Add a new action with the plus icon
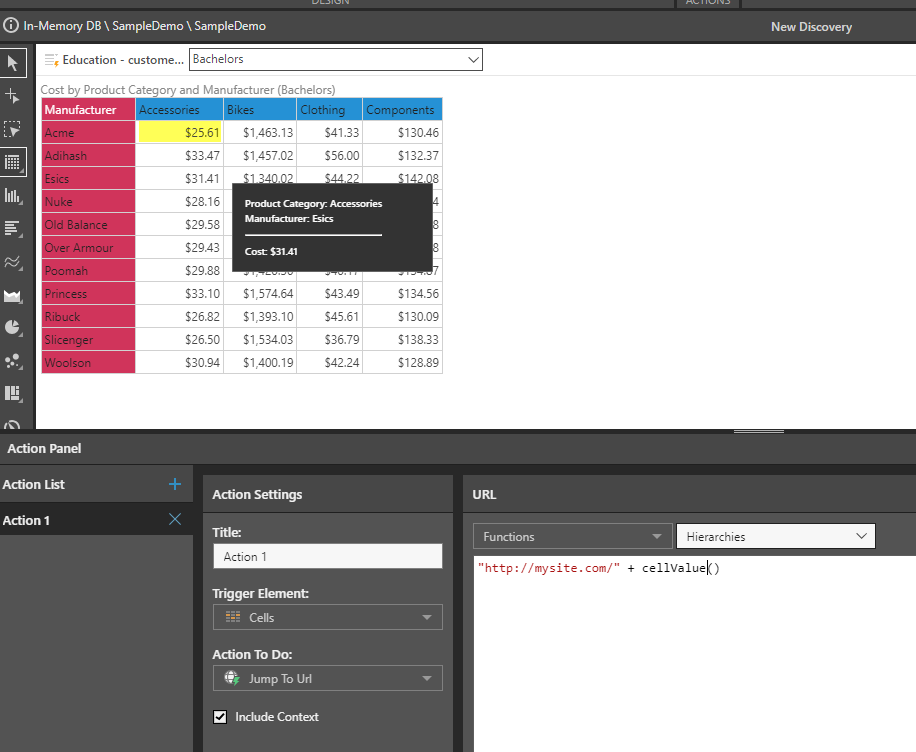 tap(175, 484)
